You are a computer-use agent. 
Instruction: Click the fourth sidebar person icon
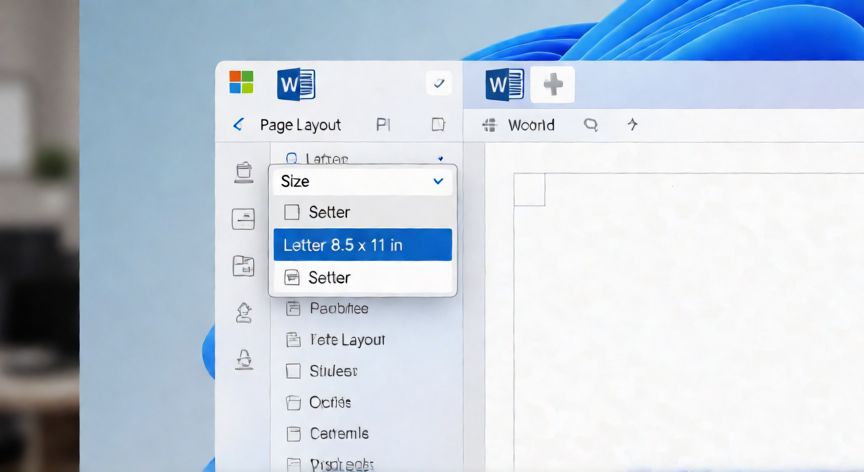244,313
